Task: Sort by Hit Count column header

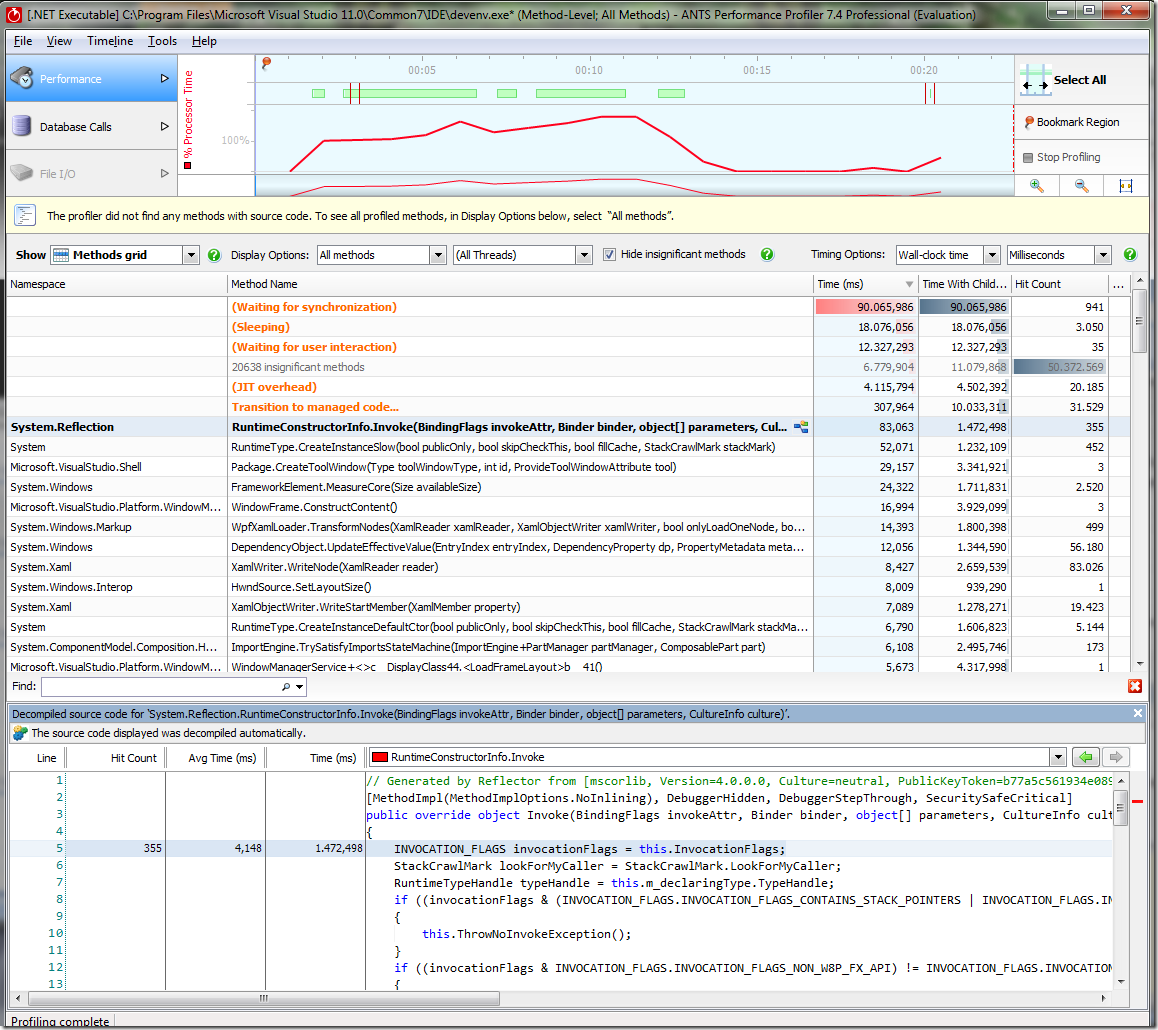Action: (x=1059, y=284)
